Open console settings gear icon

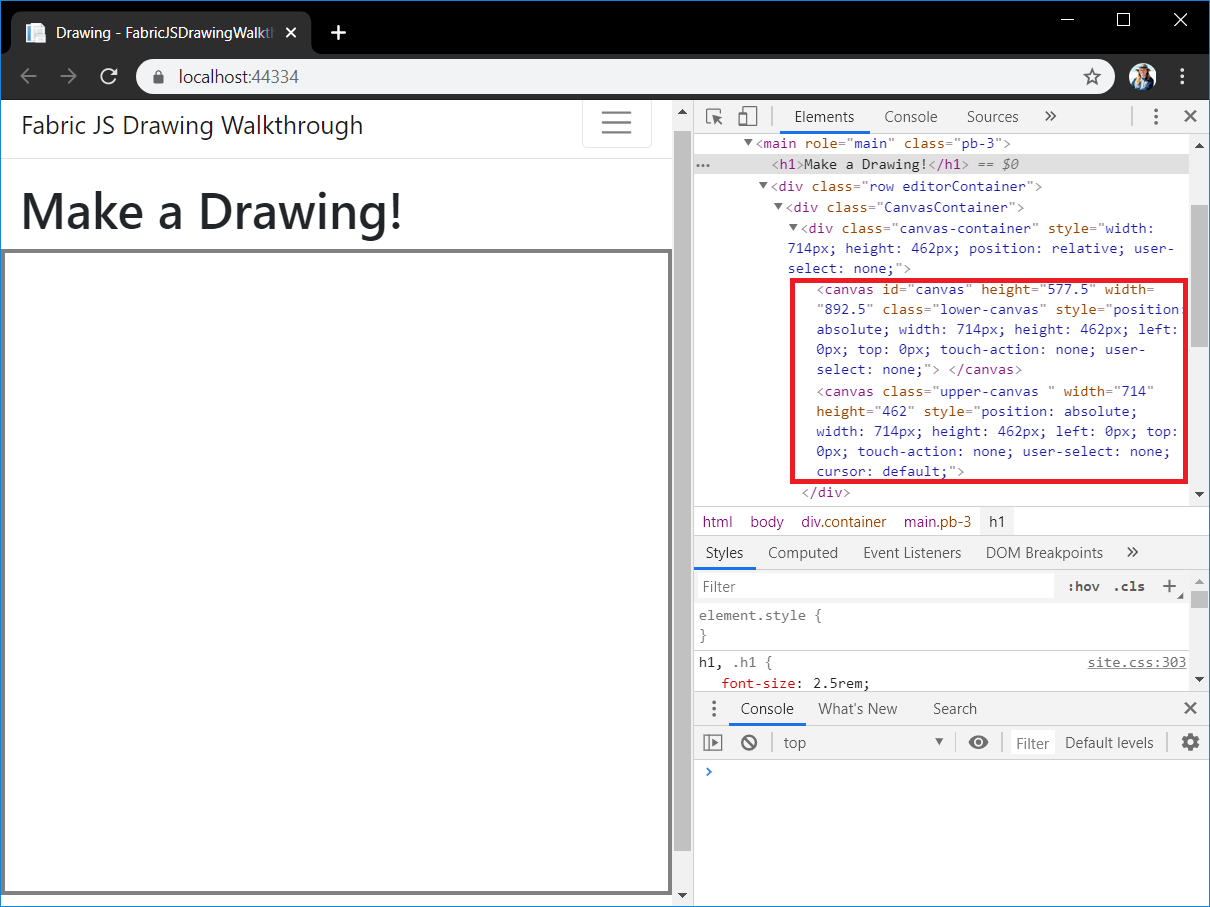coord(1190,742)
